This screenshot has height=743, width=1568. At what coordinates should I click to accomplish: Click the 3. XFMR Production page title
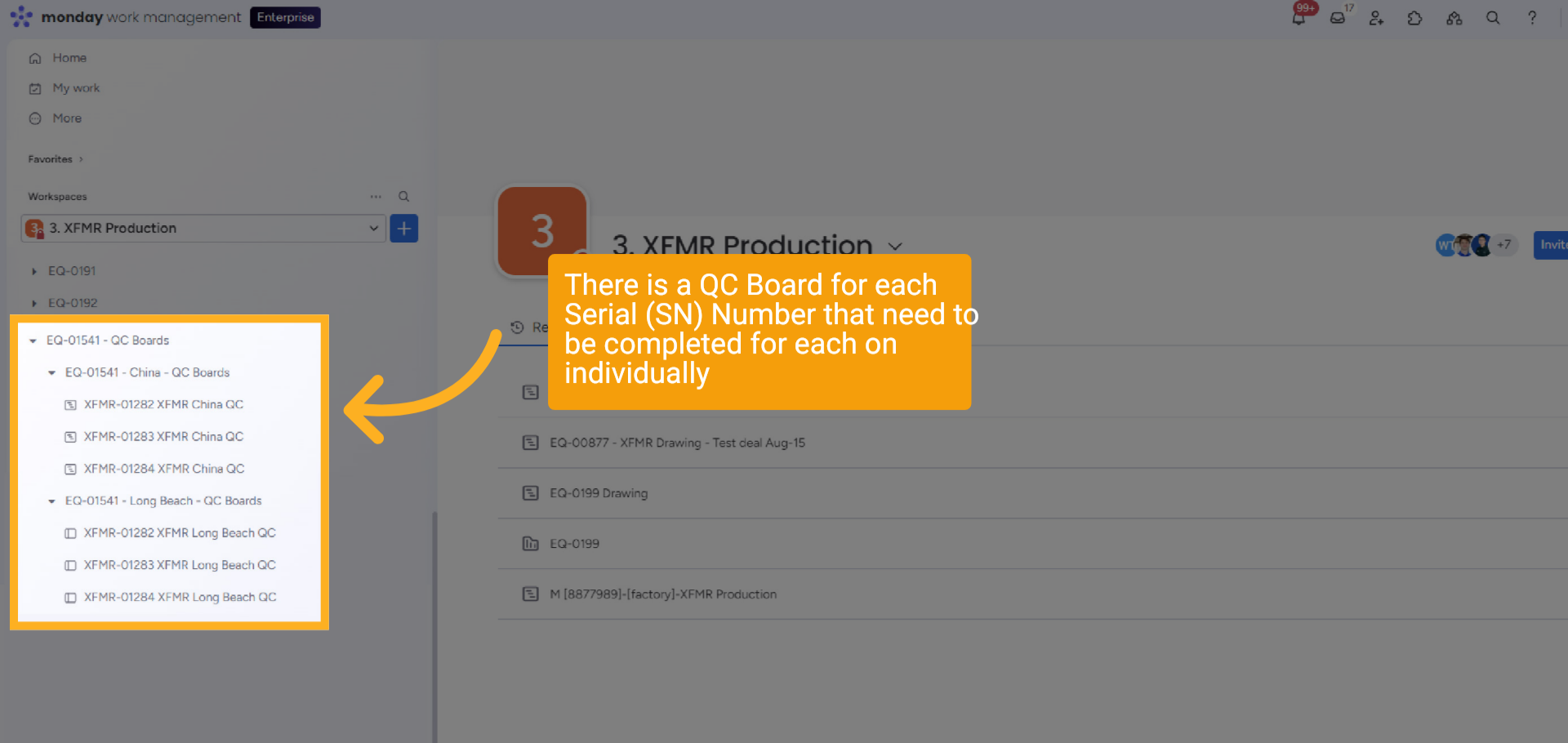742,246
